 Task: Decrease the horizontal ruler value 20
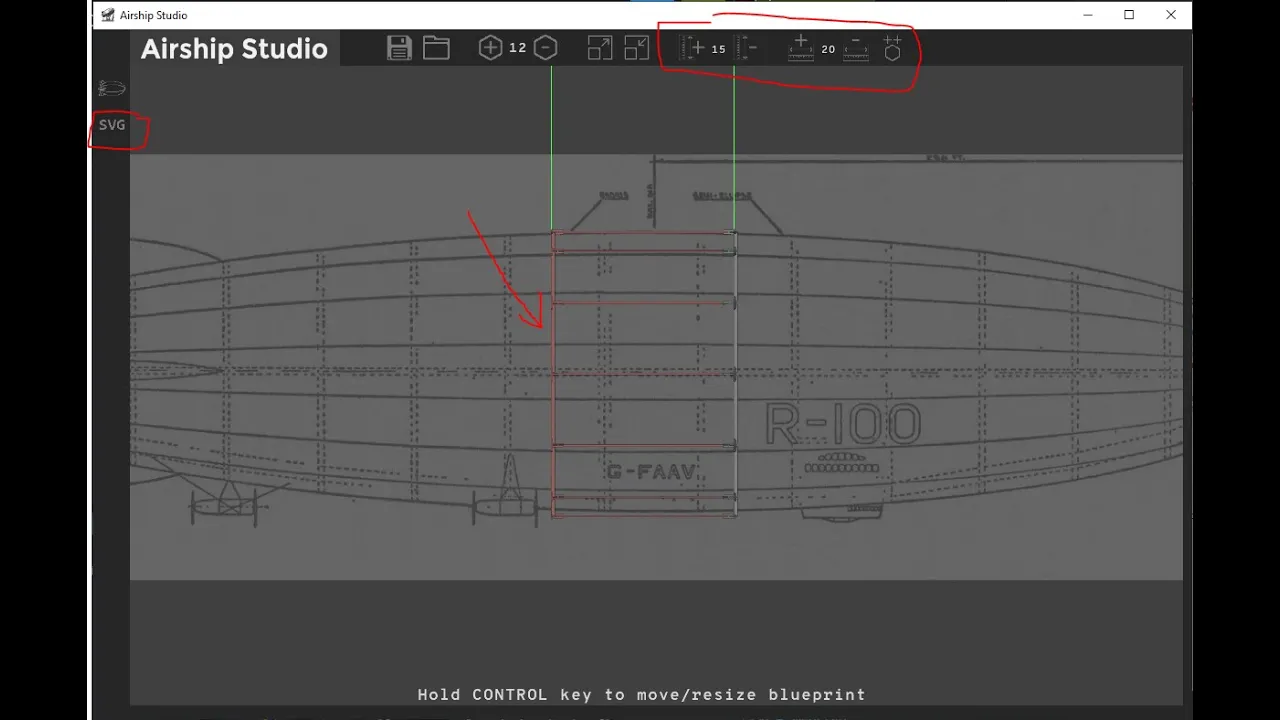855,48
